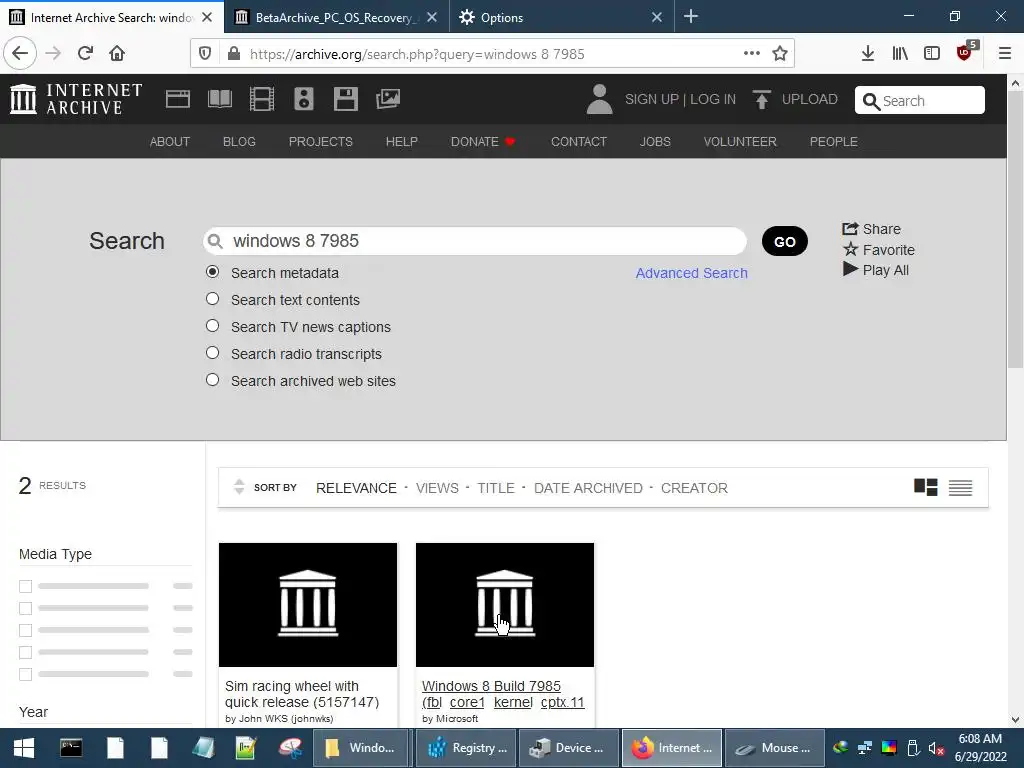1024x768 pixels.
Task: Open the PROJECTS menu item
Action: (321, 142)
